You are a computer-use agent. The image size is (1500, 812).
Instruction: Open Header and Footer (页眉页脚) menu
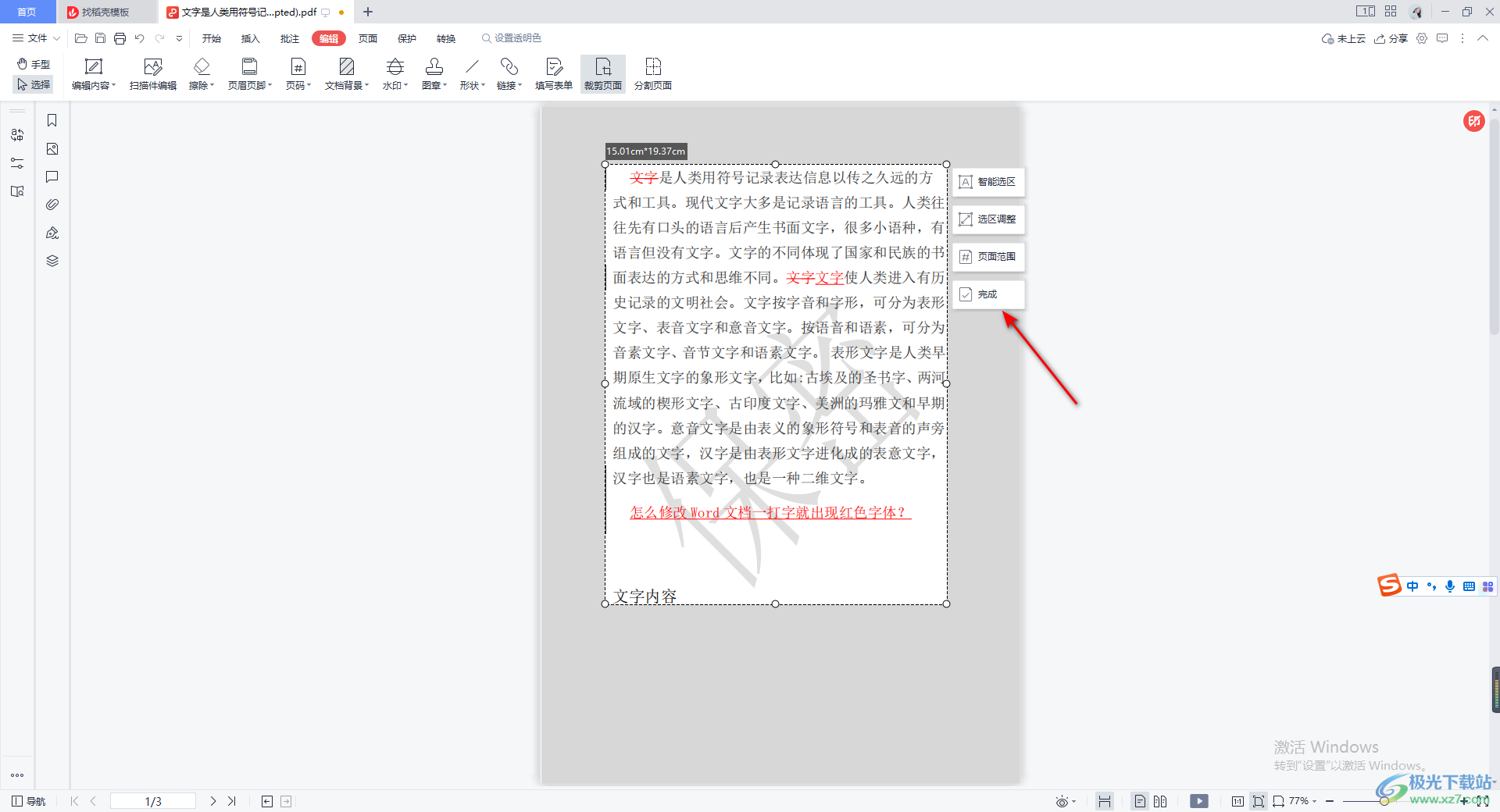point(250,74)
